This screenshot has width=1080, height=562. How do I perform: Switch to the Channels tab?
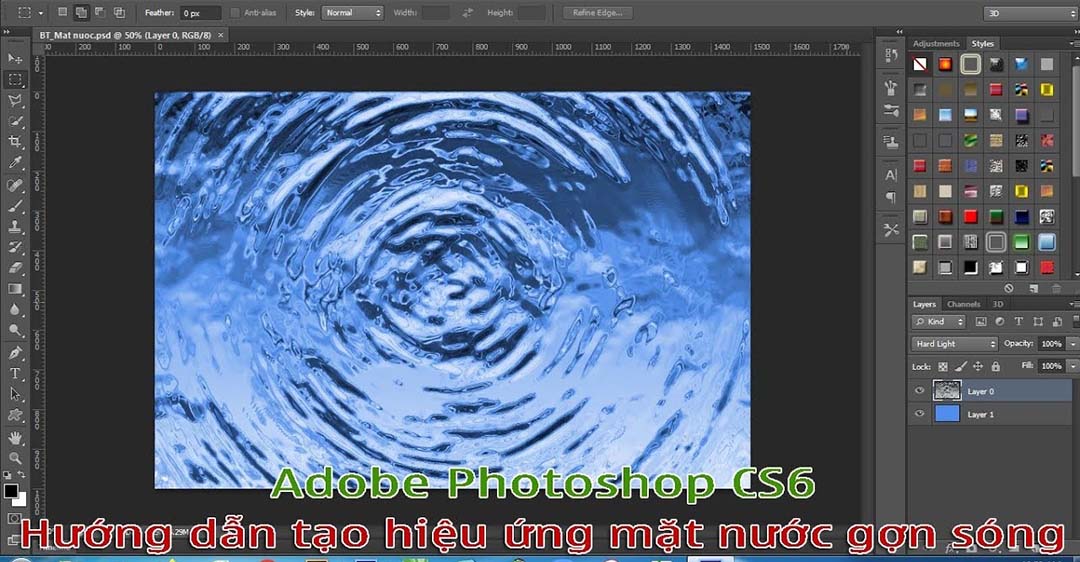coord(964,304)
